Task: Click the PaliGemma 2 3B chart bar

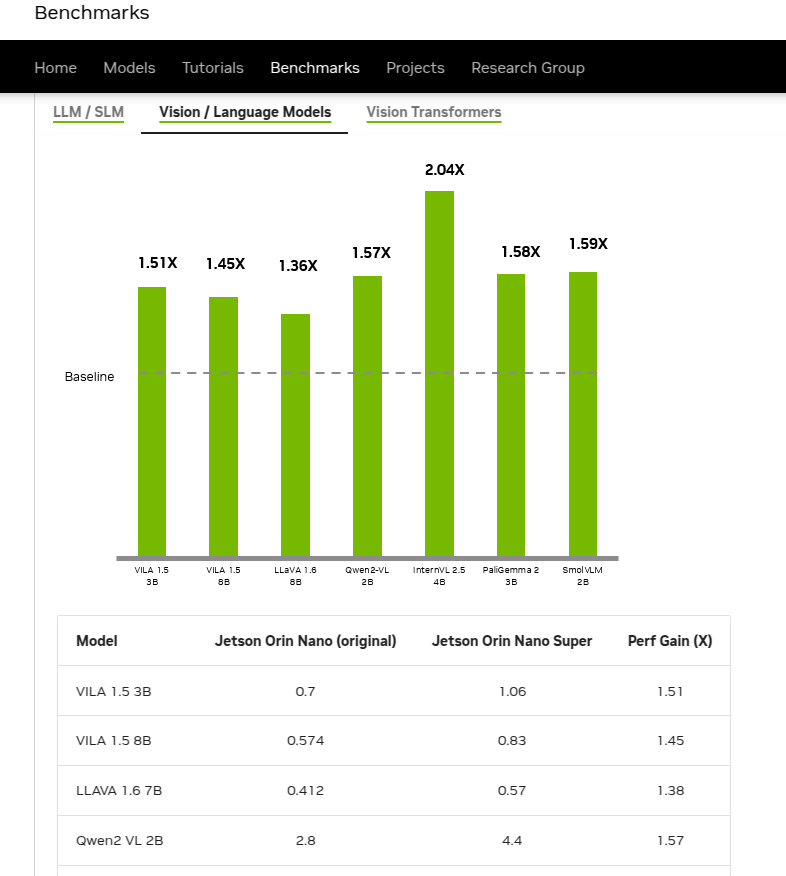Action: 511,415
